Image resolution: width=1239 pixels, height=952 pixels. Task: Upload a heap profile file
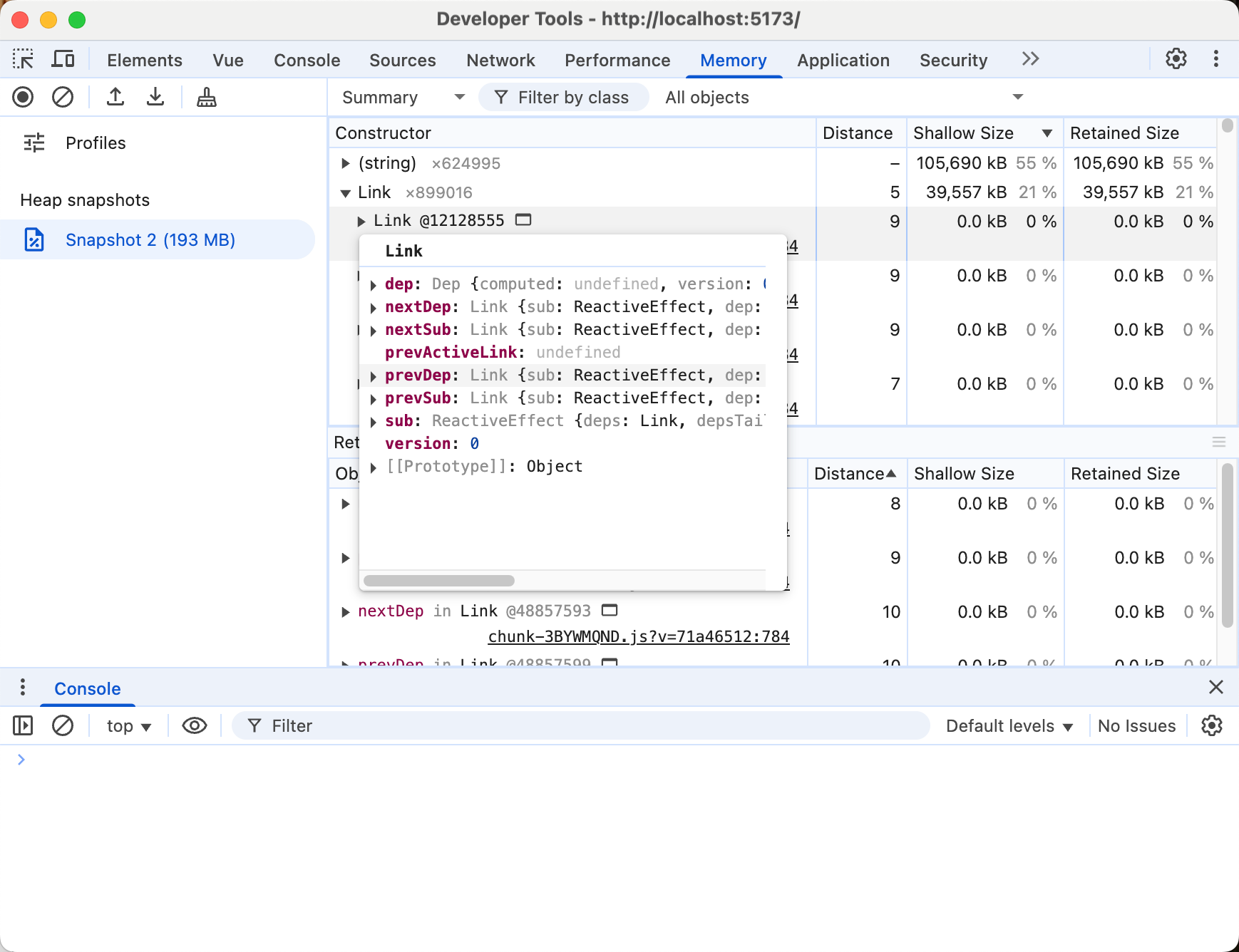coord(115,97)
